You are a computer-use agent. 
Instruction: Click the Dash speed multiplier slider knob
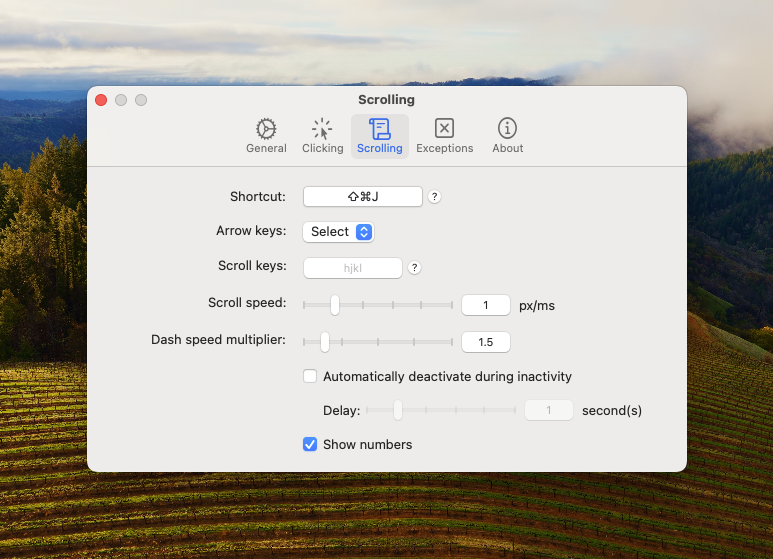(324, 342)
